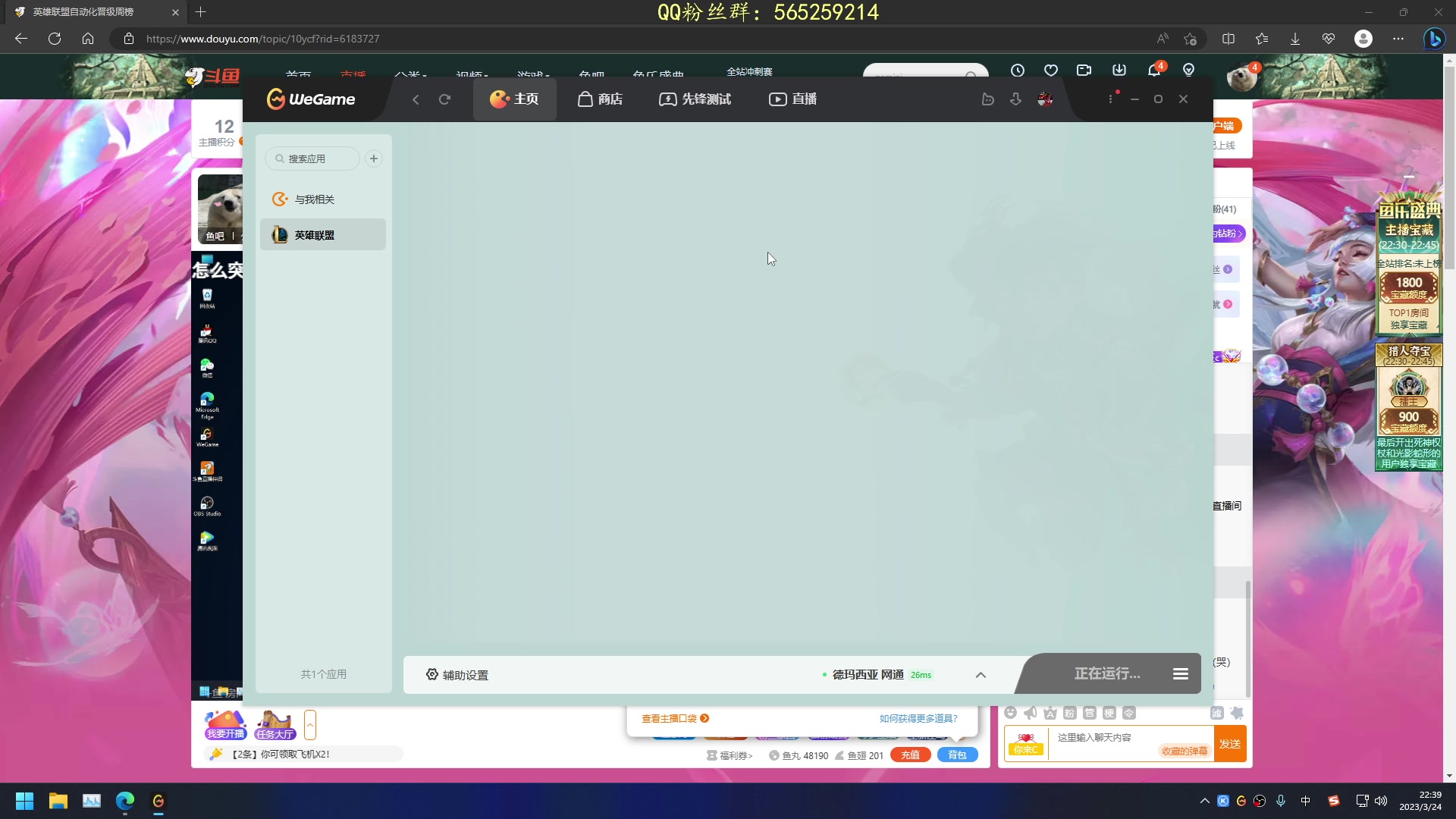Switch to the 直播 tab in WeGame
This screenshot has height=819, width=1456.
click(x=792, y=99)
